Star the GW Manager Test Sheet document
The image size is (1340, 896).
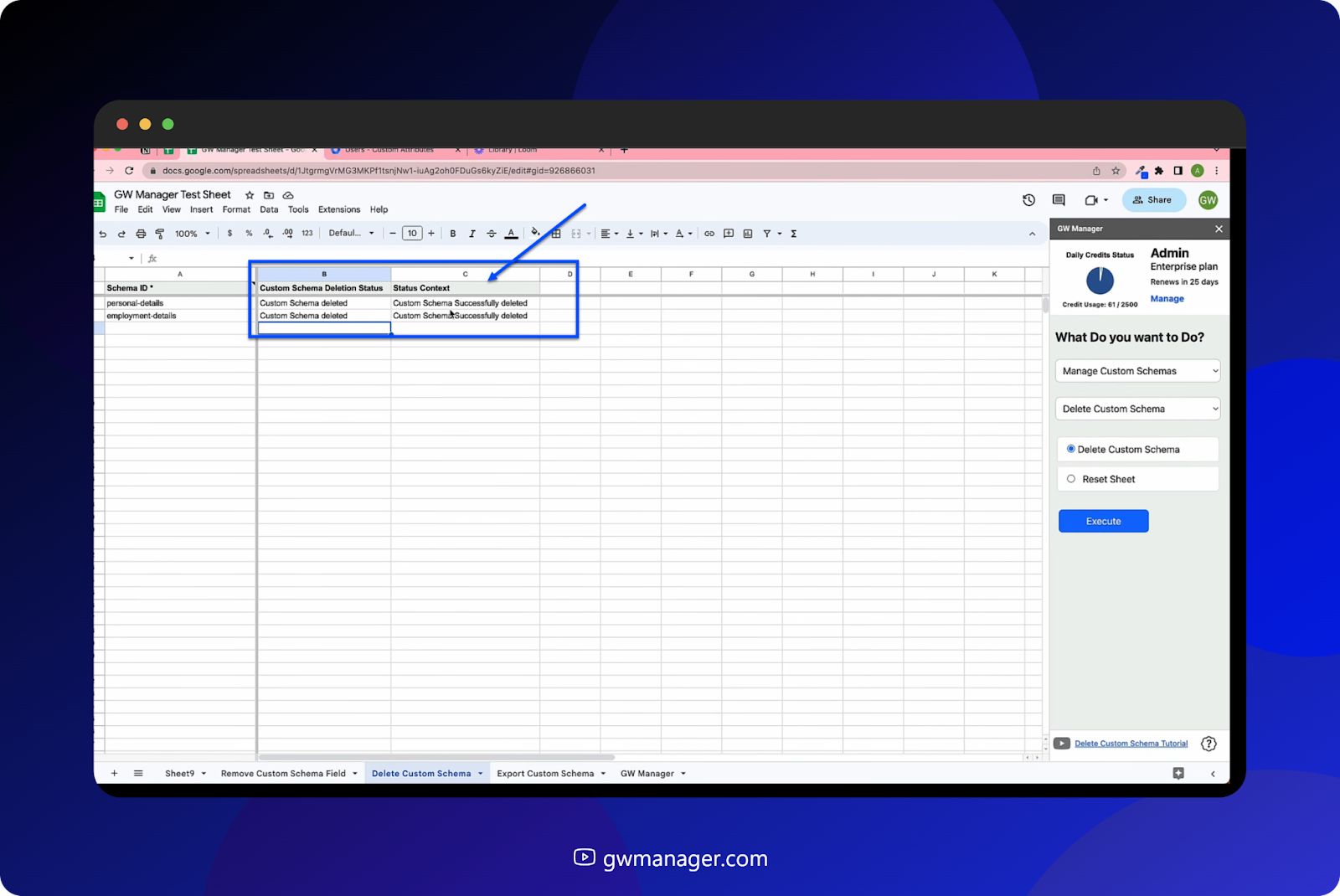(x=250, y=195)
